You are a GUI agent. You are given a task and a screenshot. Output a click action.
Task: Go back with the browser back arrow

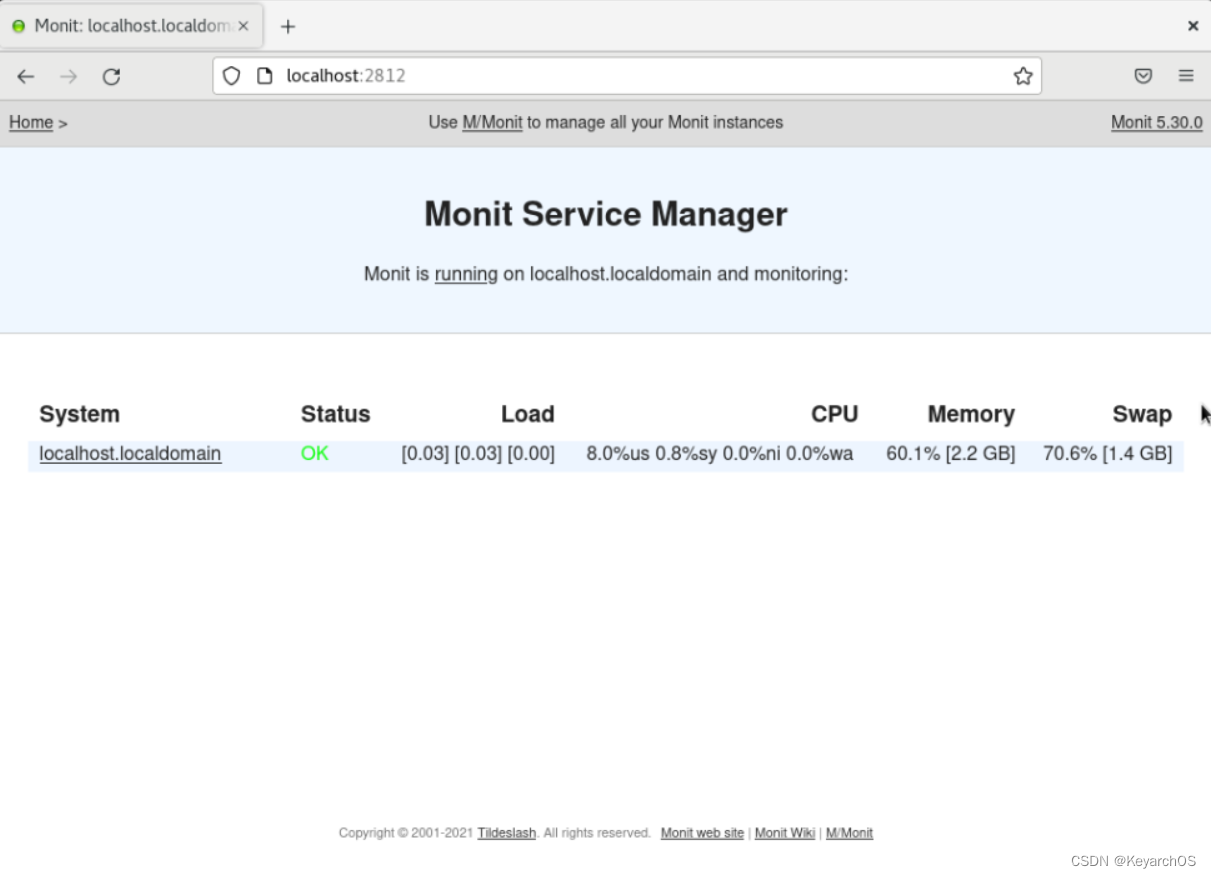click(x=26, y=76)
